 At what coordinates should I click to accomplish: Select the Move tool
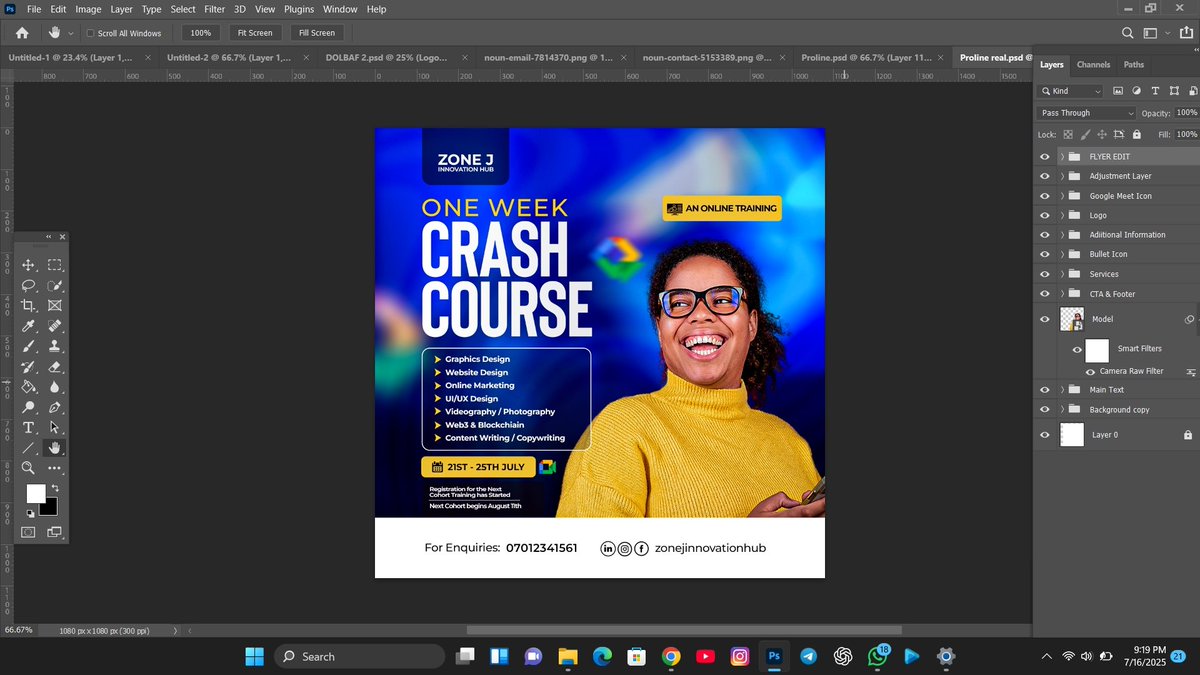coord(29,265)
